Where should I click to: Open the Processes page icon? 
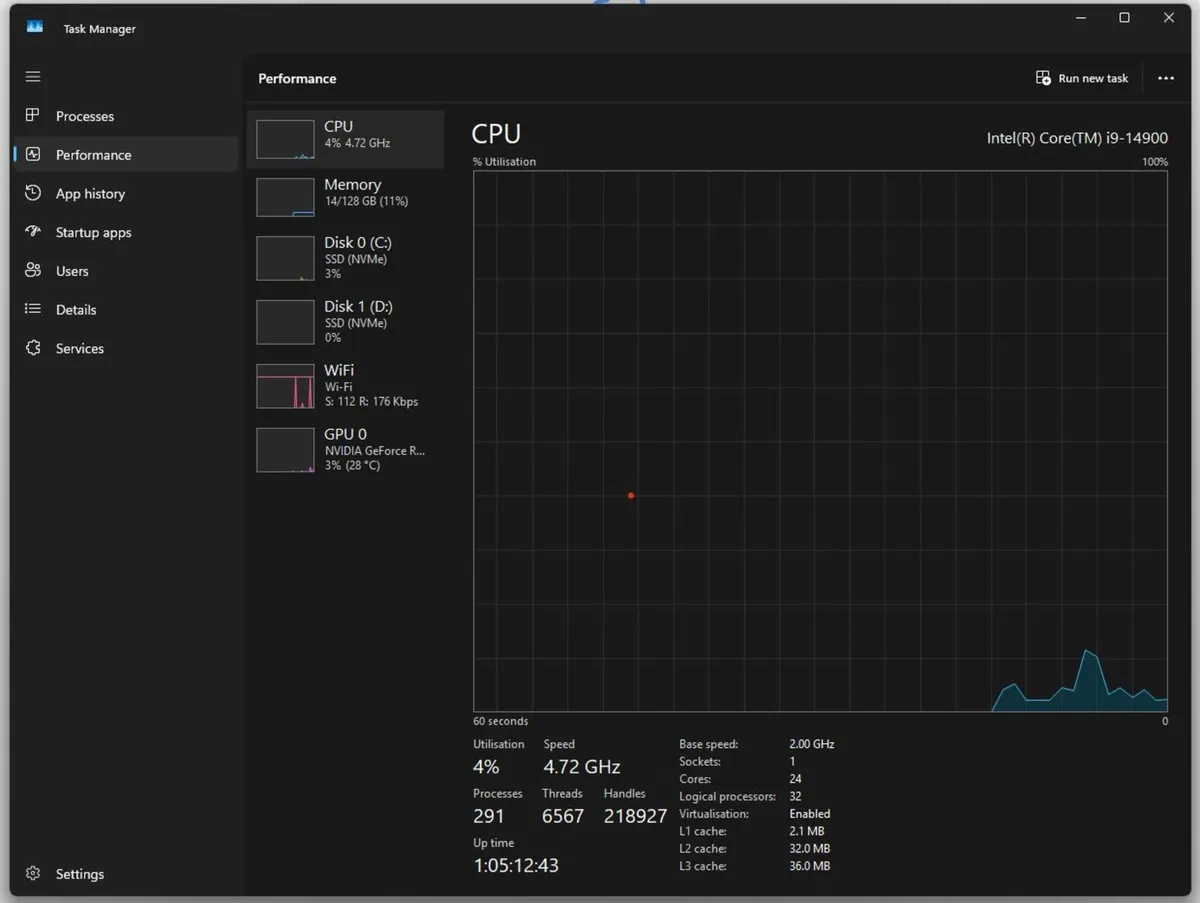[33, 116]
